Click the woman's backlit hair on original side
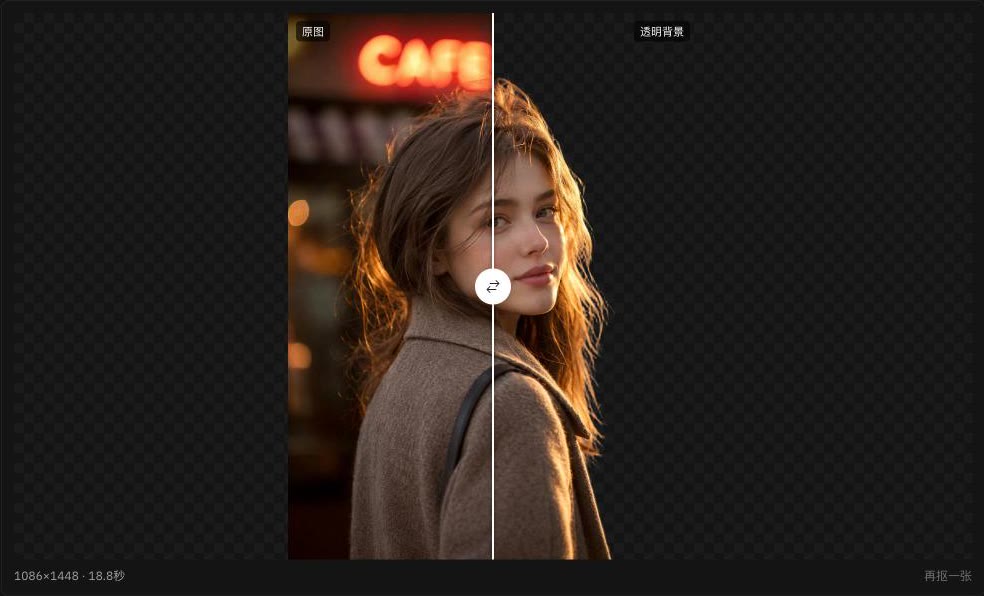 pos(389,251)
